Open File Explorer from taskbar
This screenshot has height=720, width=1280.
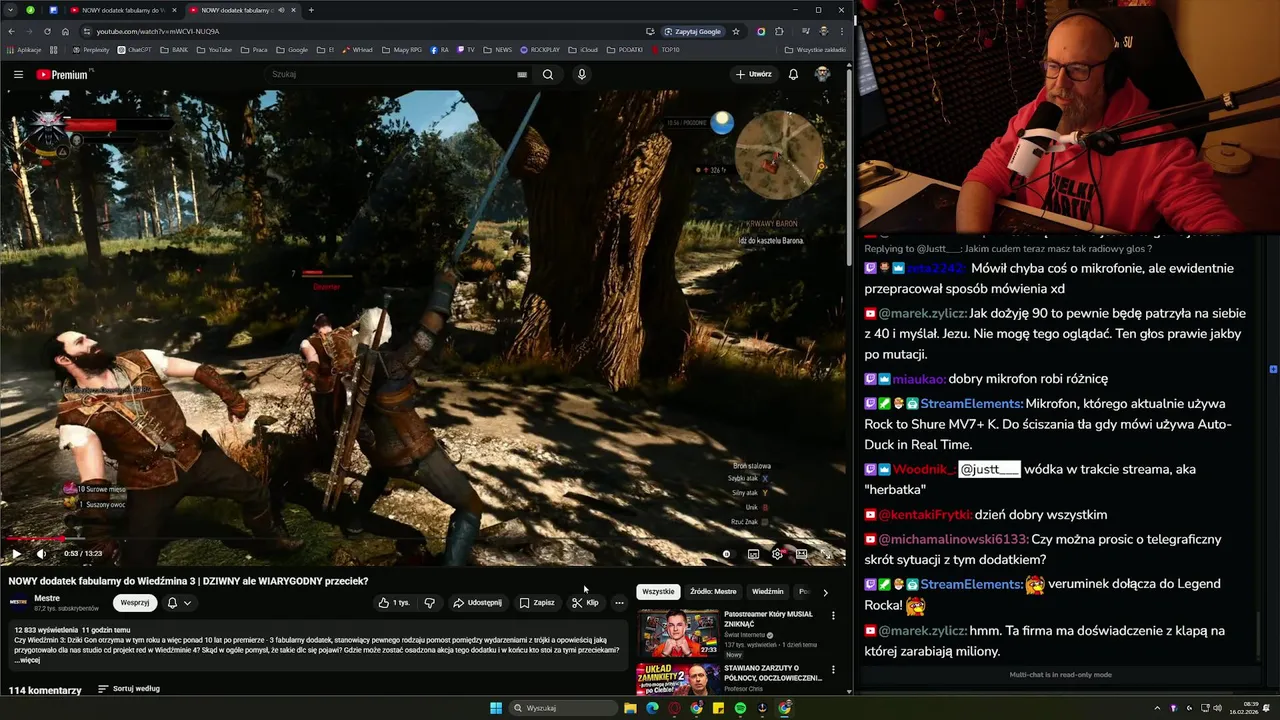[x=630, y=708]
